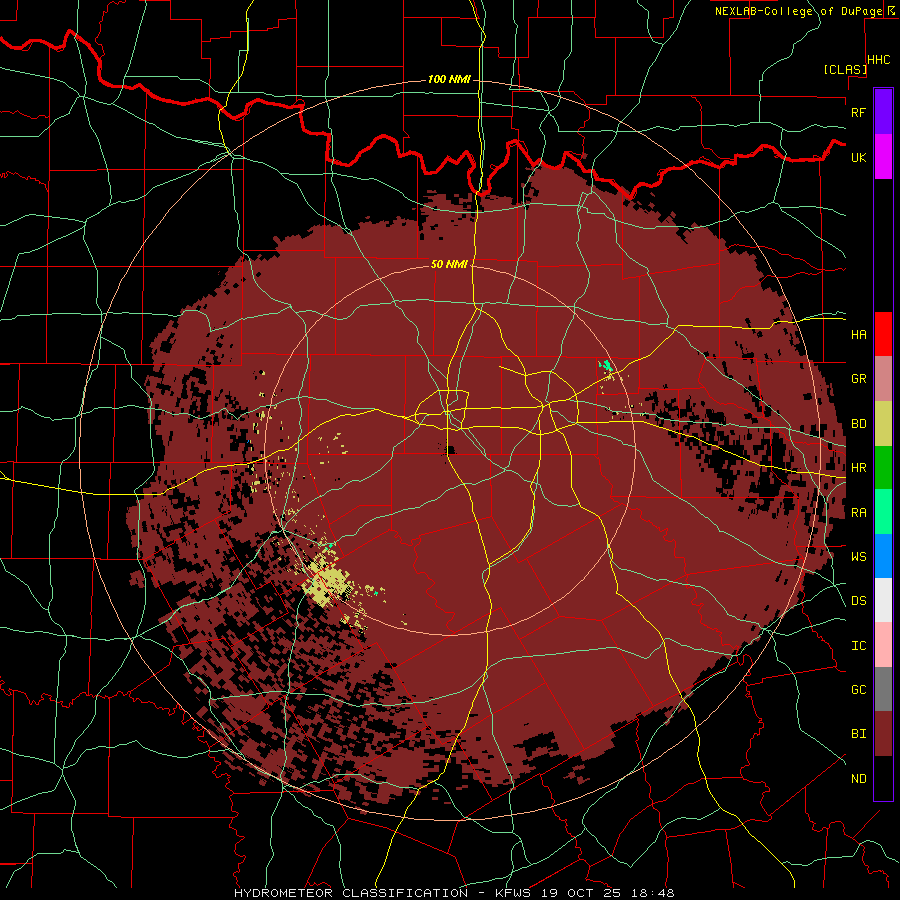Click the light pink IC legend swatch

[883, 645]
